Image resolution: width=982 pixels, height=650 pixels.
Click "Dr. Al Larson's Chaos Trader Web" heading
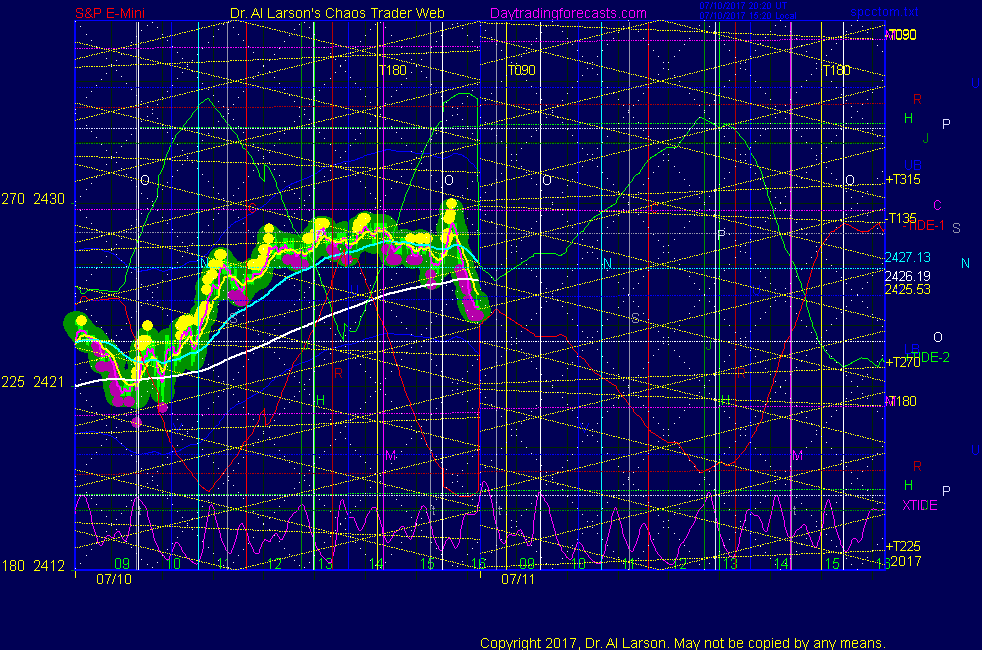point(337,13)
